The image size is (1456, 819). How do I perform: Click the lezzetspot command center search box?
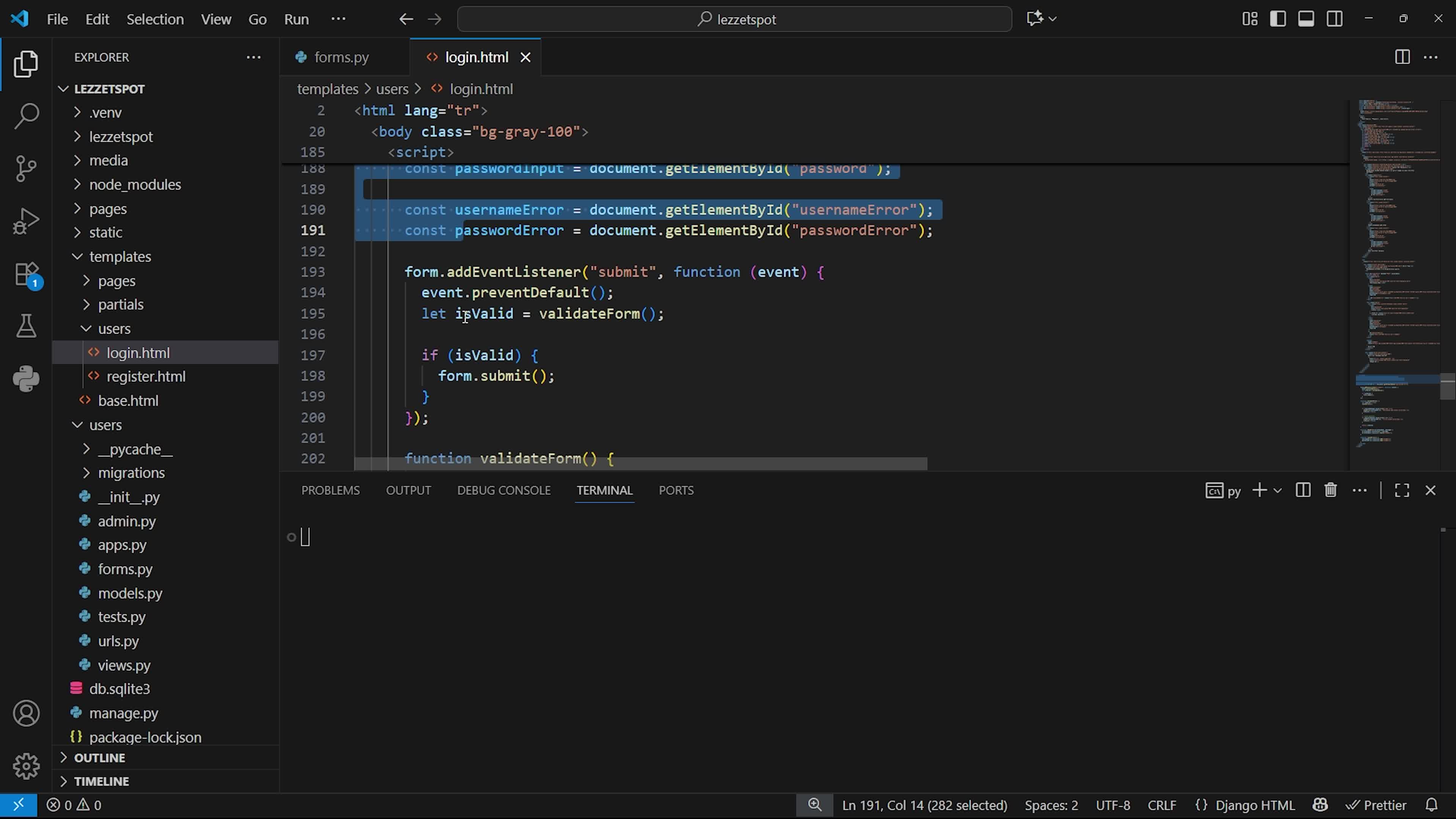pyautogui.click(x=734, y=19)
